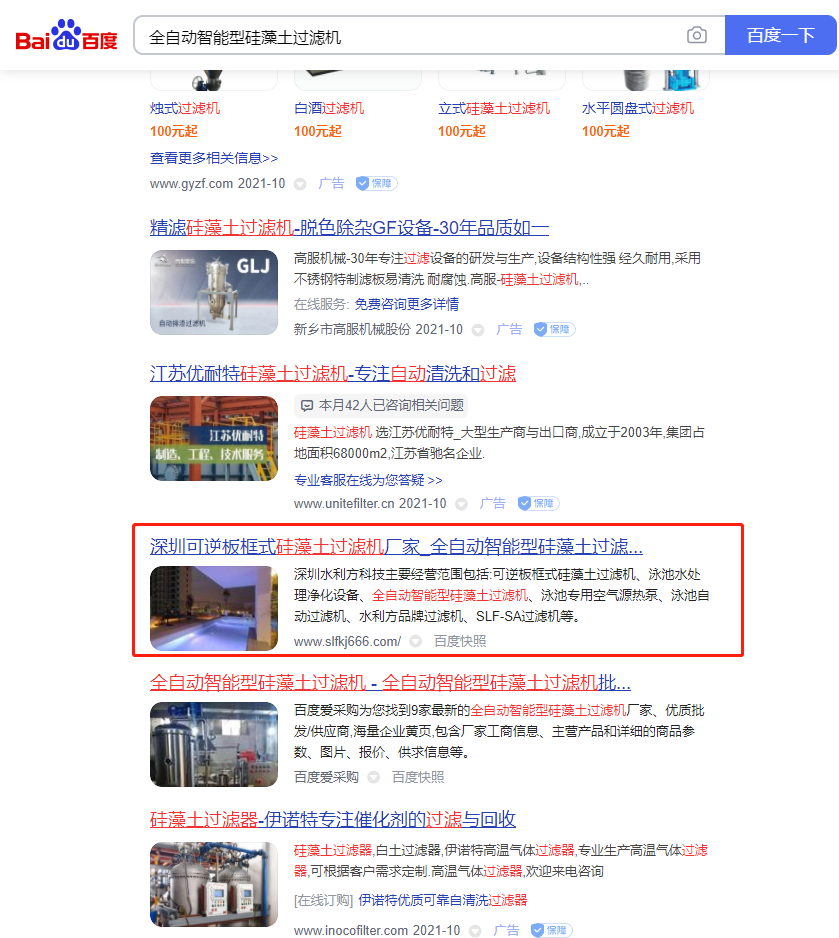Open 立式硅藻土过滤机 product link

[x=494, y=108]
